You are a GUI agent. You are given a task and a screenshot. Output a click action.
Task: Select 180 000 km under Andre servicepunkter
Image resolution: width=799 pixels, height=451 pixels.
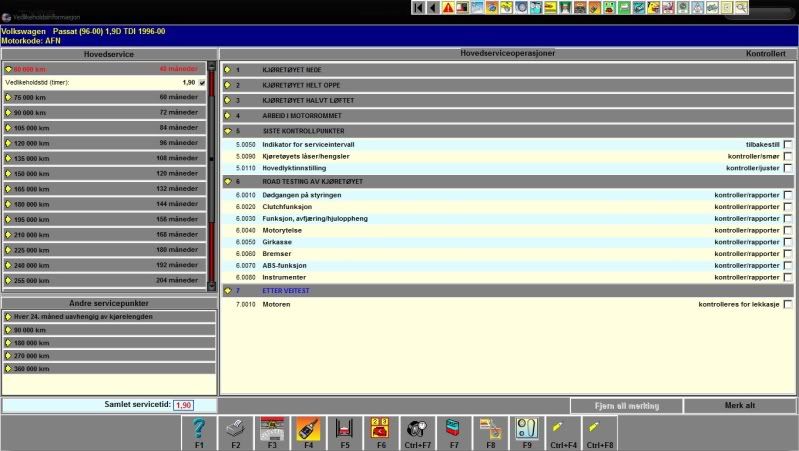pyautogui.click(x=108, y=342)
